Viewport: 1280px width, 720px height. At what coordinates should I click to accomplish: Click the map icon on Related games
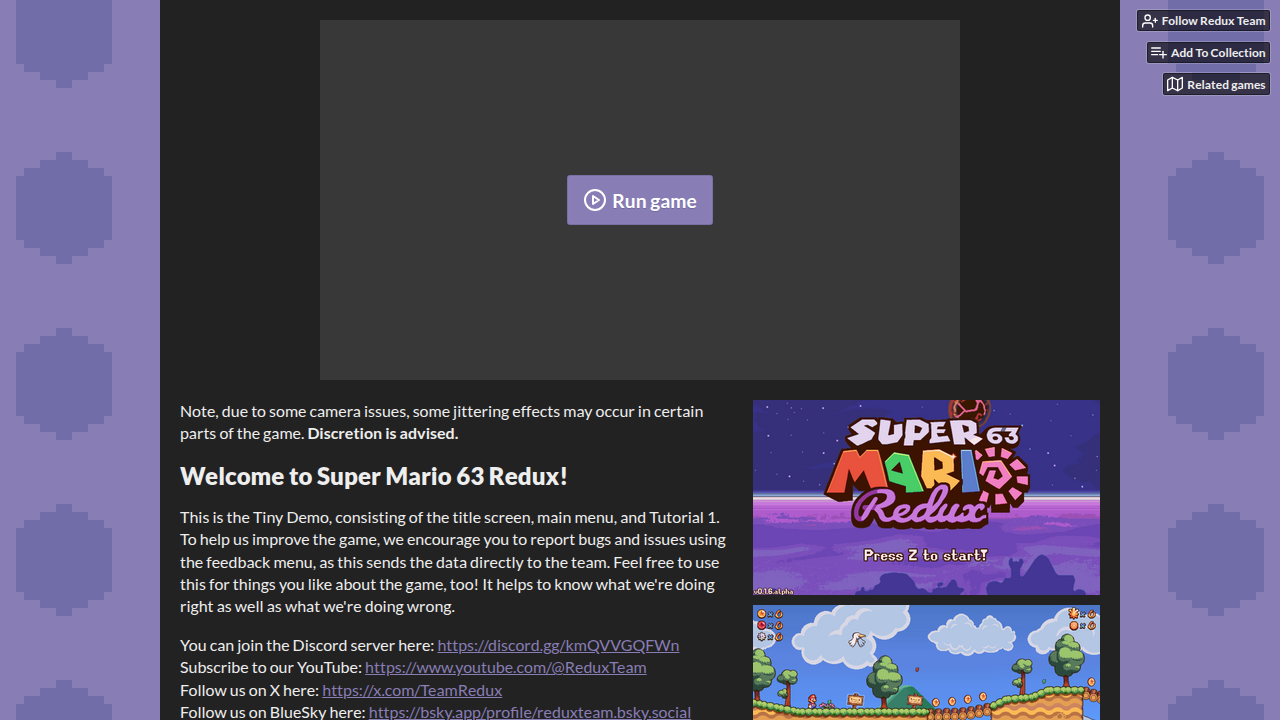[1175, 85]
